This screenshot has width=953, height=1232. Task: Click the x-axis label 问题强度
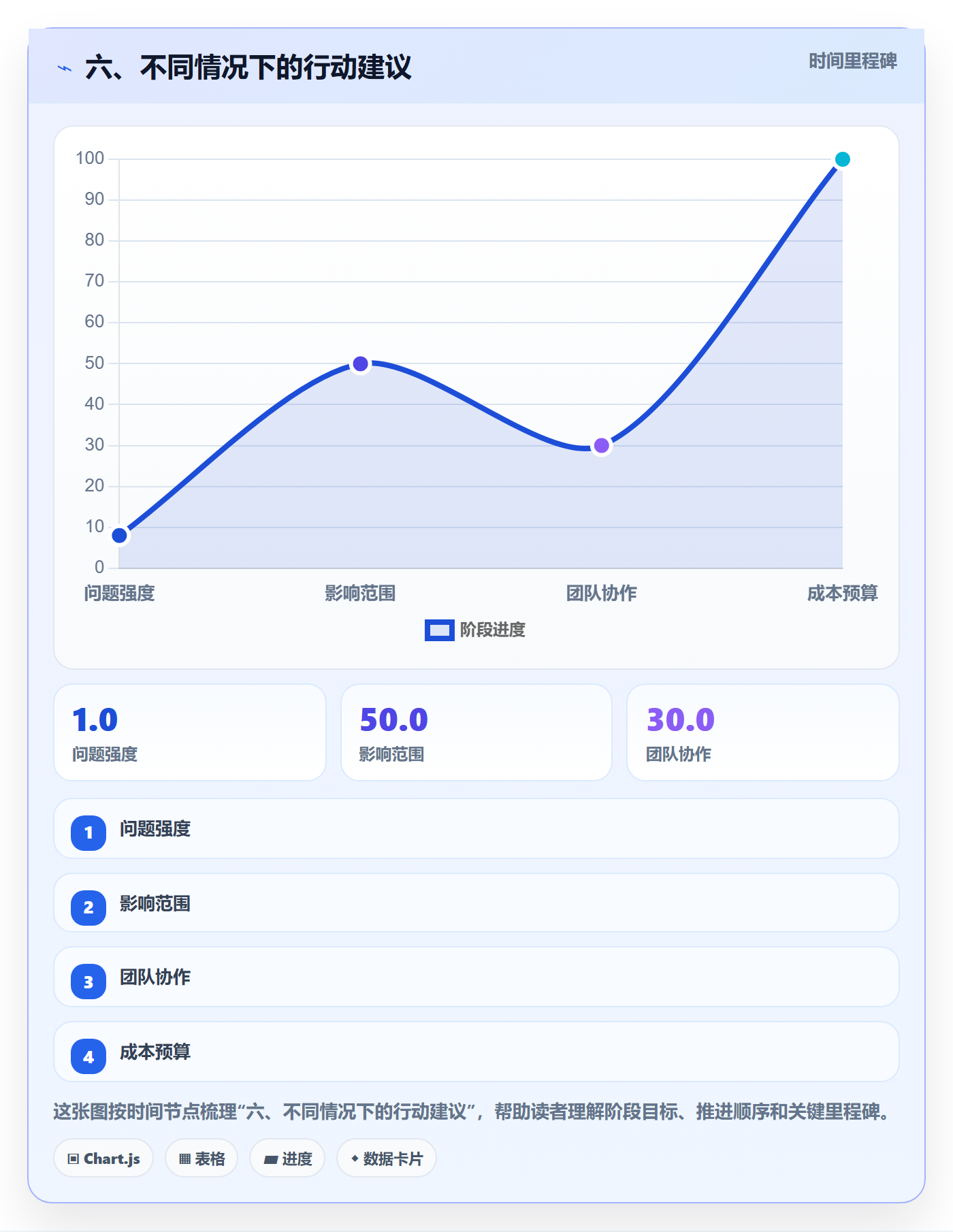point(120,594)
